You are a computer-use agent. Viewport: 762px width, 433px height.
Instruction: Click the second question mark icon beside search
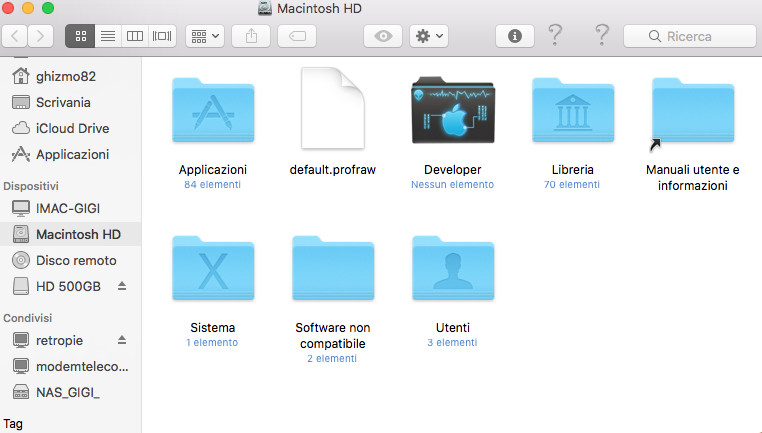pyautogui.click(x=602, y=35)
